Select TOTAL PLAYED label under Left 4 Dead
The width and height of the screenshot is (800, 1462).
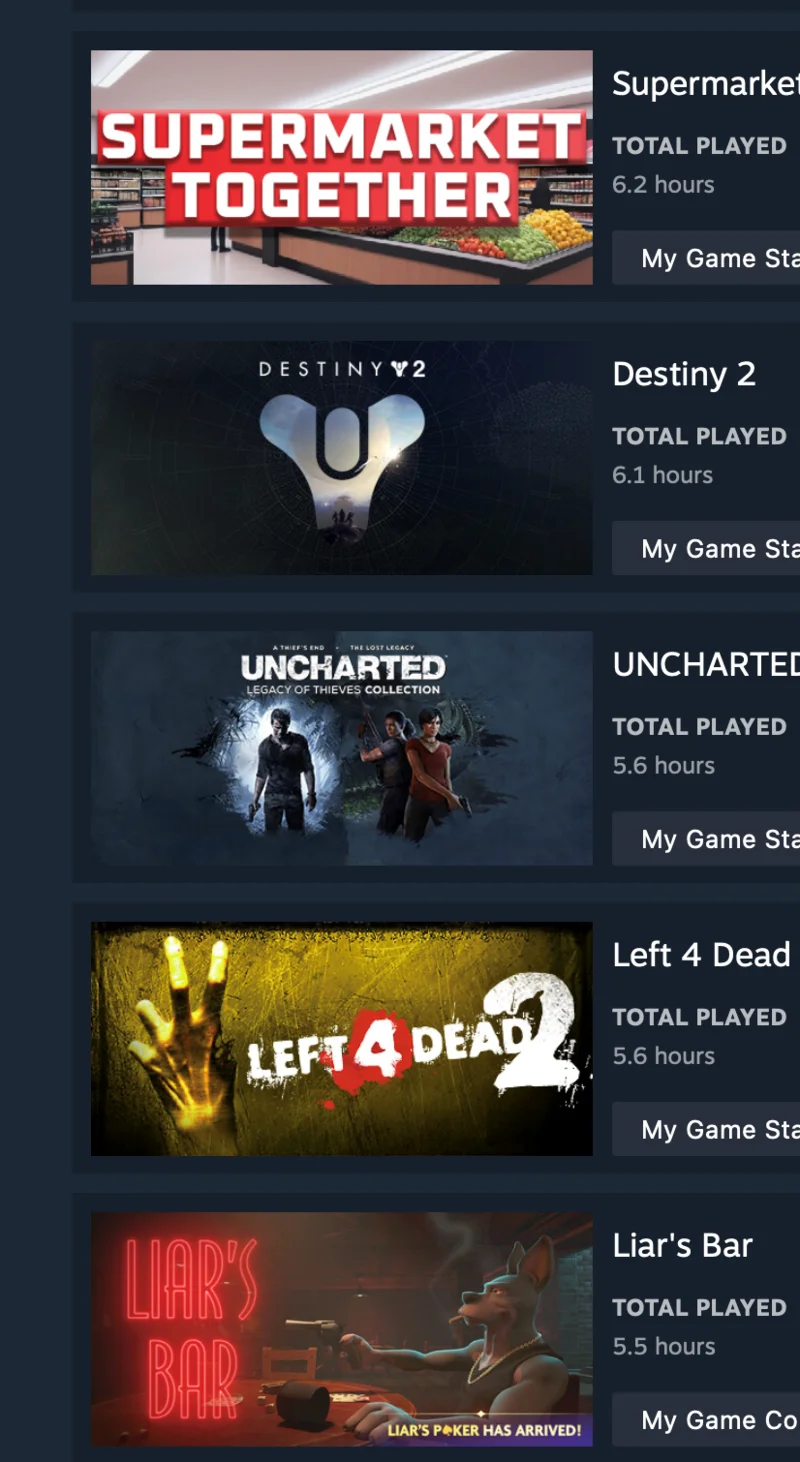coord(699,1017)
